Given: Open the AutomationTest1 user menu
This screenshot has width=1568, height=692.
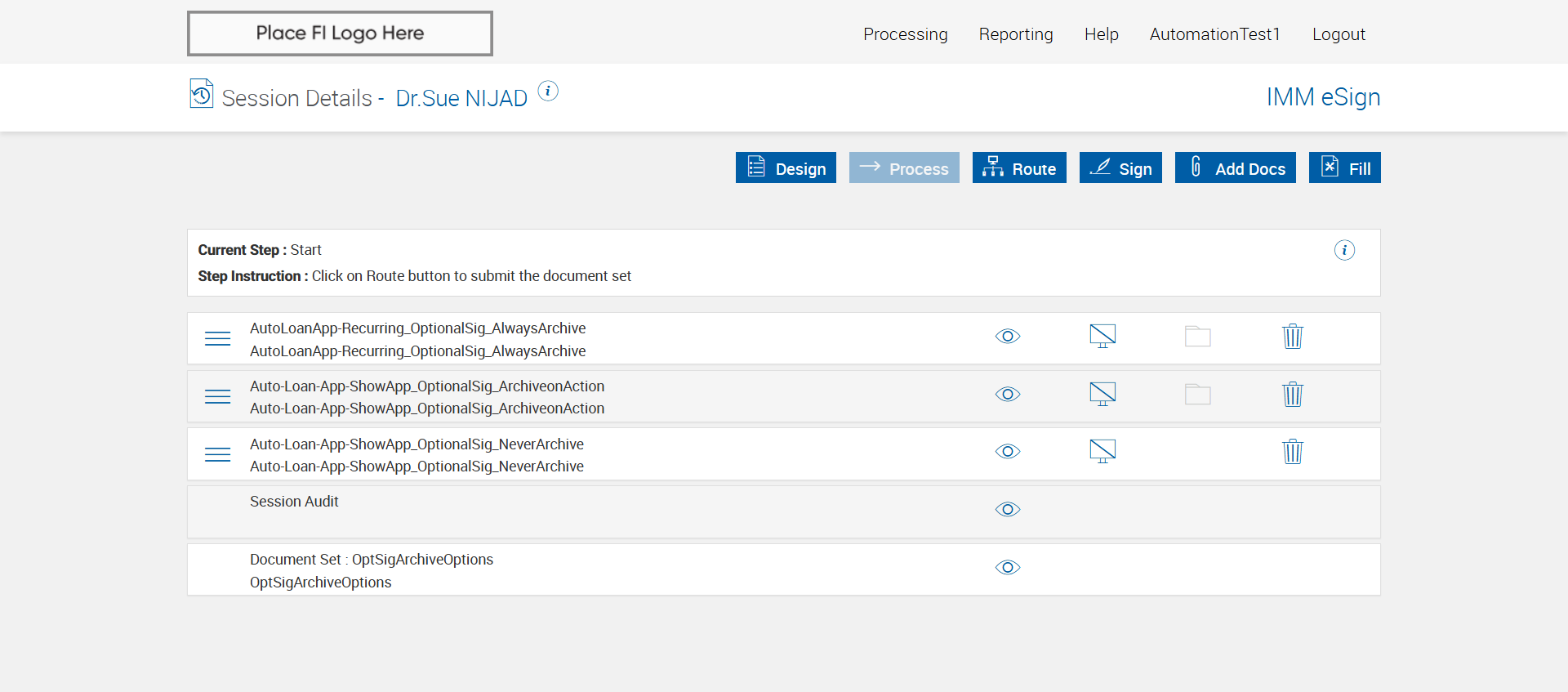Looking at the screenshot, I should 1214,34.
